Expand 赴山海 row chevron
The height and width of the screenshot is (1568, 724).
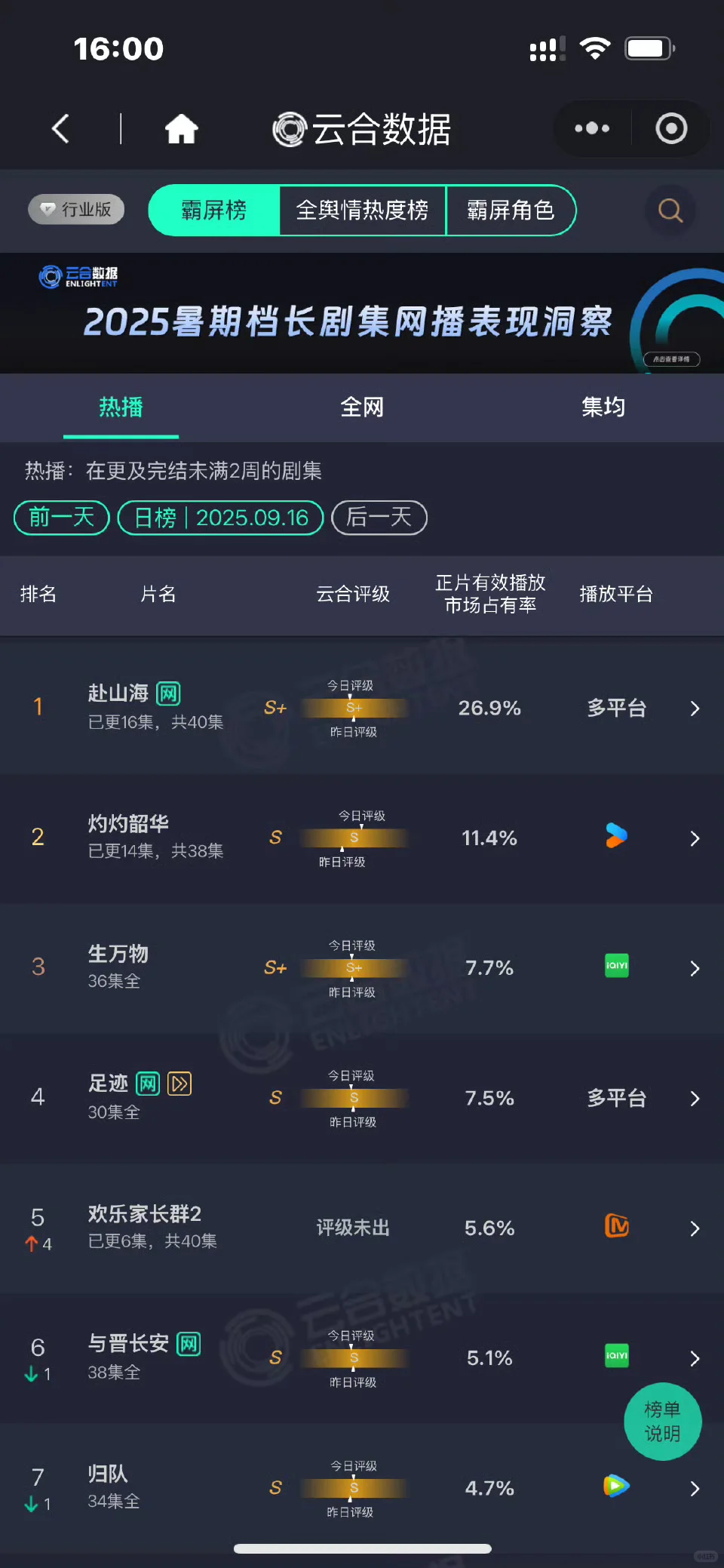[x=695, y=709]
